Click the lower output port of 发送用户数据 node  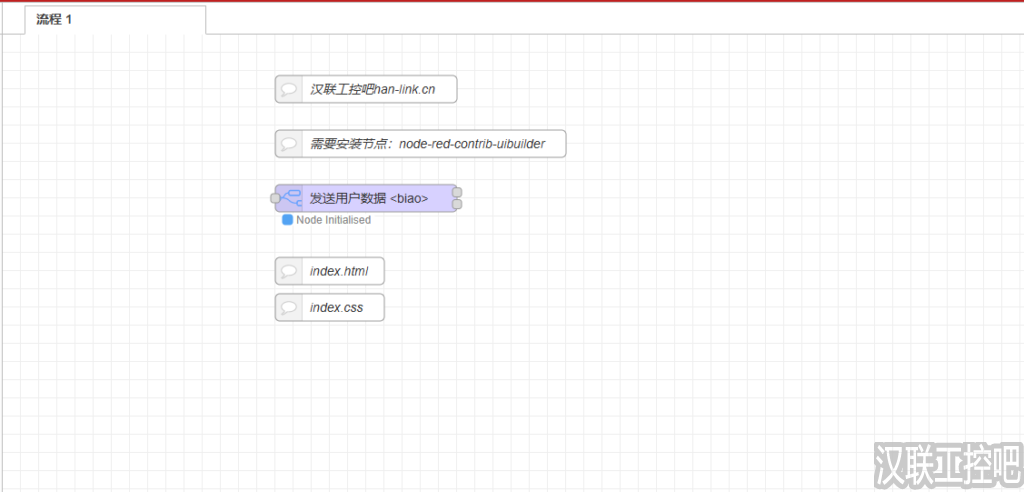[x=457, y=204]
